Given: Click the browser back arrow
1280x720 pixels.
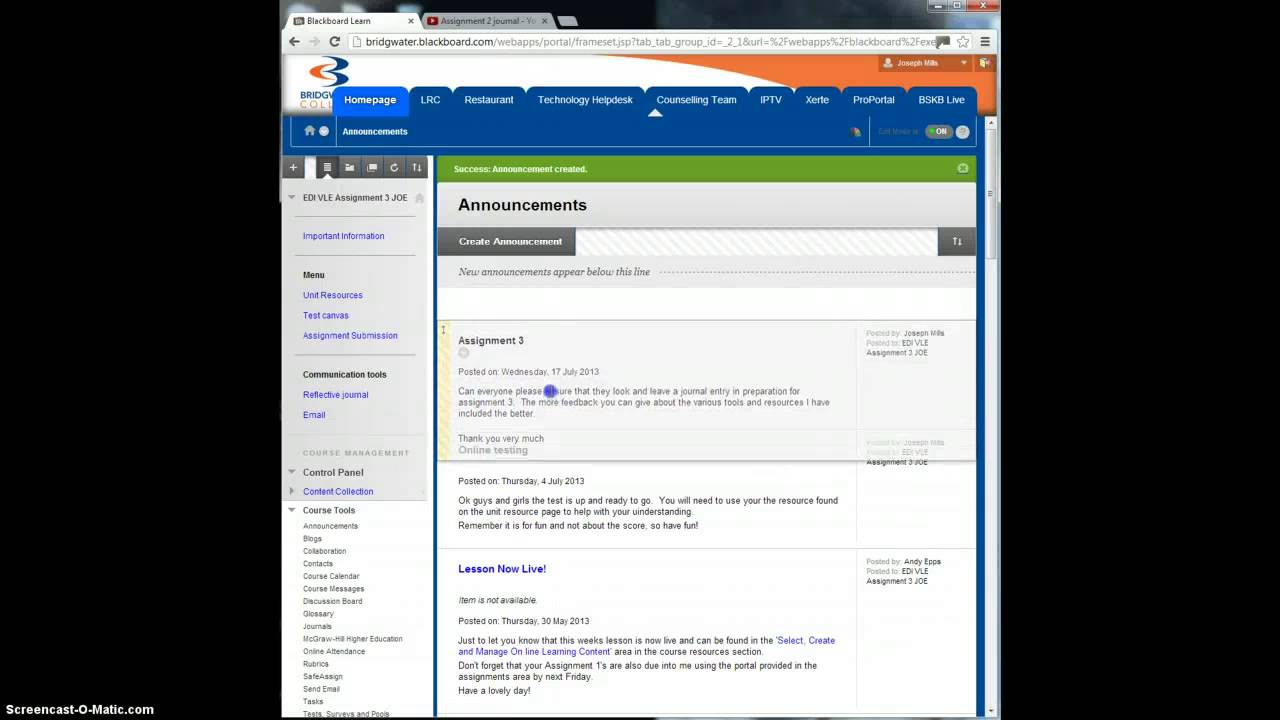Looking at the screenshot, I should click(294, 42).
